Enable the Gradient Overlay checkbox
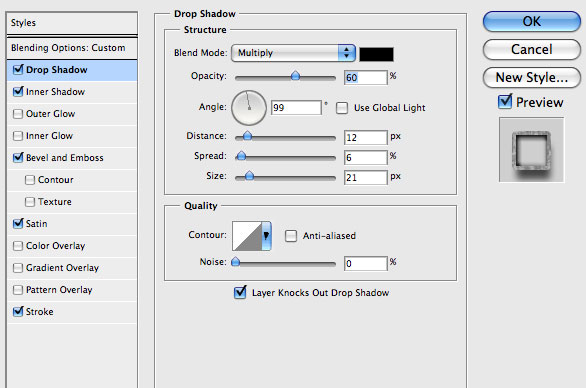Image resolution: width=586 pixels, height=388 pixels. click(x=18, y=268)
